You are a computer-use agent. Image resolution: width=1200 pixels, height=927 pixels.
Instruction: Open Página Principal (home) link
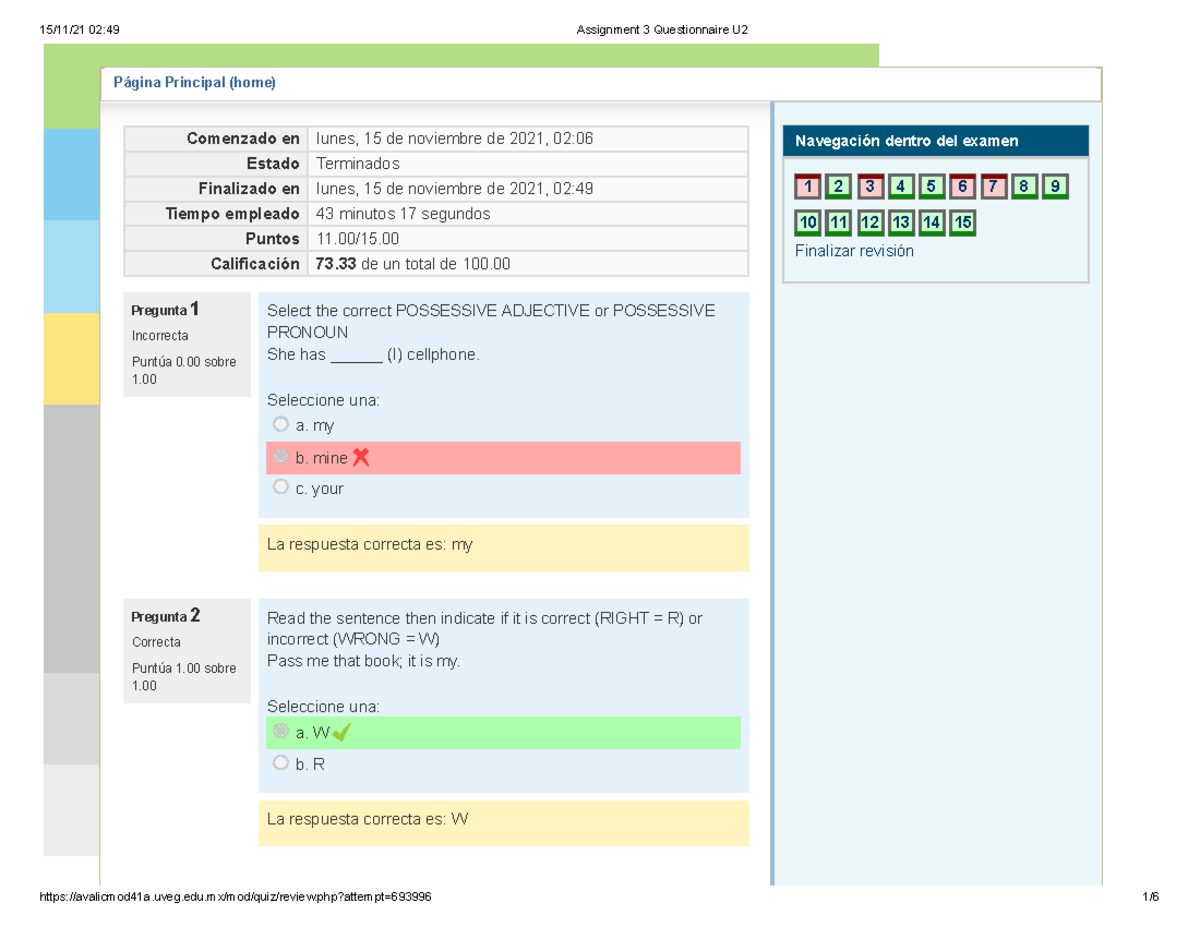point(194,83)
